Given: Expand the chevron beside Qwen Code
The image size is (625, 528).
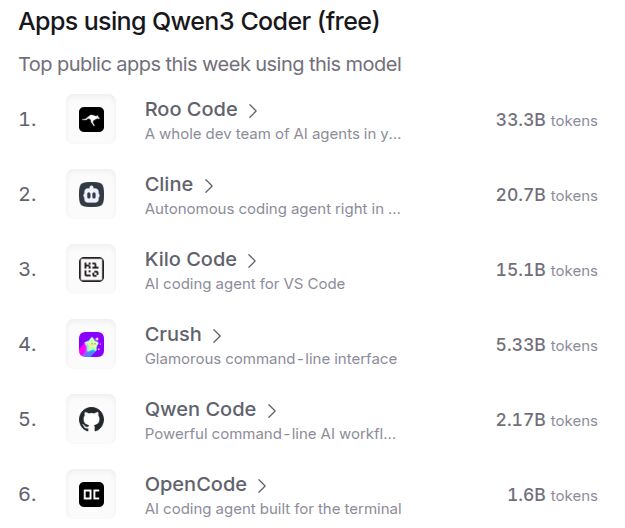Looking at the screenshot, I should click(x=271, y=410).
